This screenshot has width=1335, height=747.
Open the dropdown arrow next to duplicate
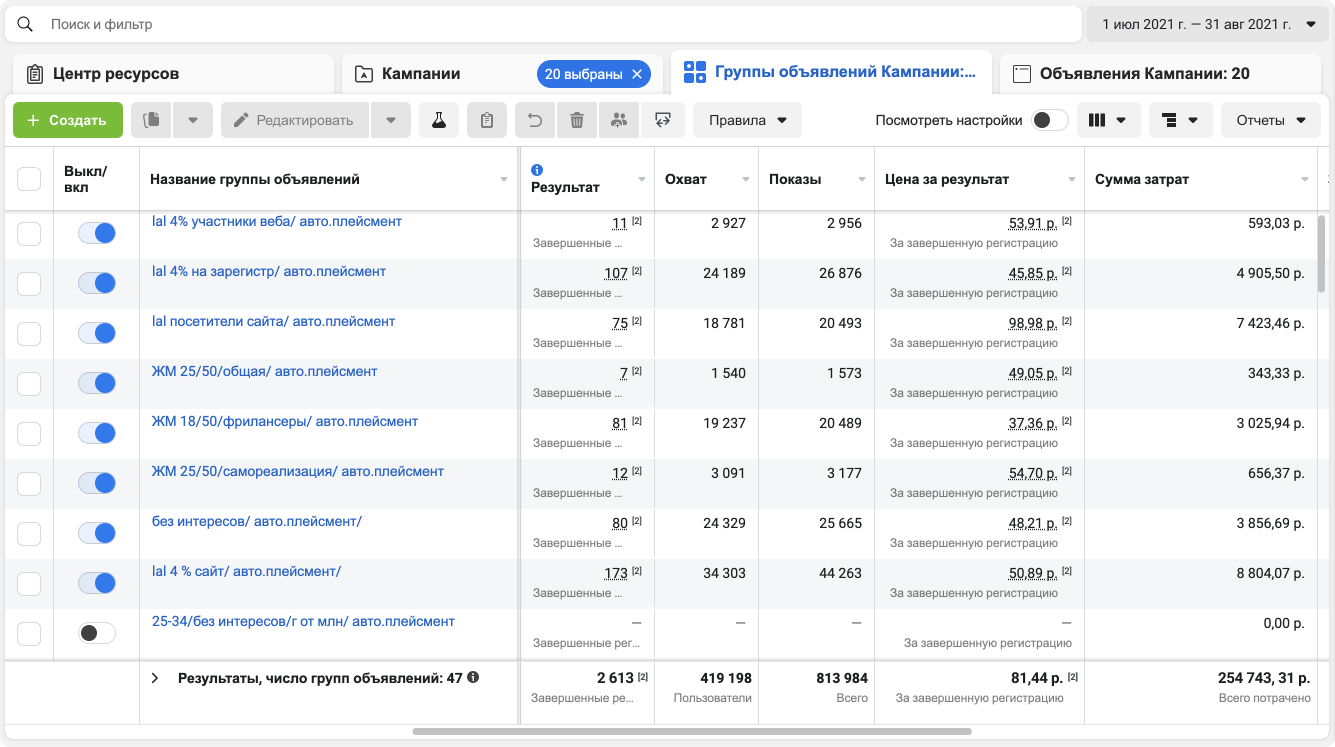click(x=192, y=120)
